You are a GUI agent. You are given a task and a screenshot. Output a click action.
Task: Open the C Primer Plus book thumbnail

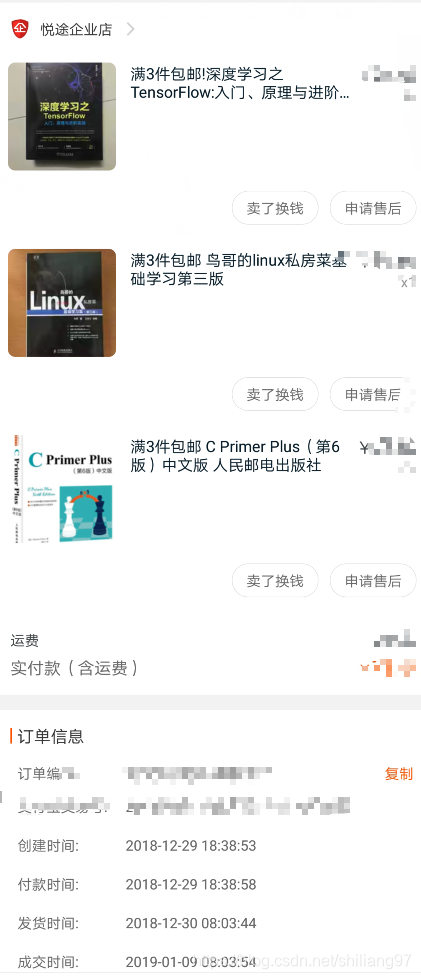pyautogui.click(x=62, y=489)
